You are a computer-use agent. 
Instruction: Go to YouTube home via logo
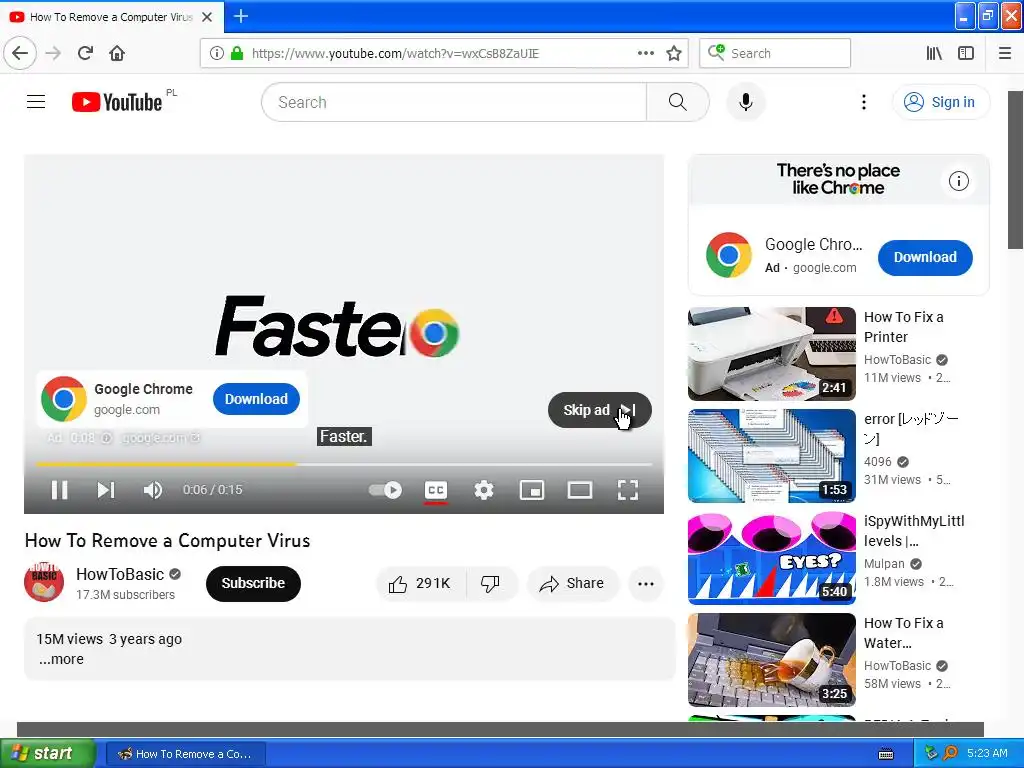pyautogui.click(x=118, y=102)
